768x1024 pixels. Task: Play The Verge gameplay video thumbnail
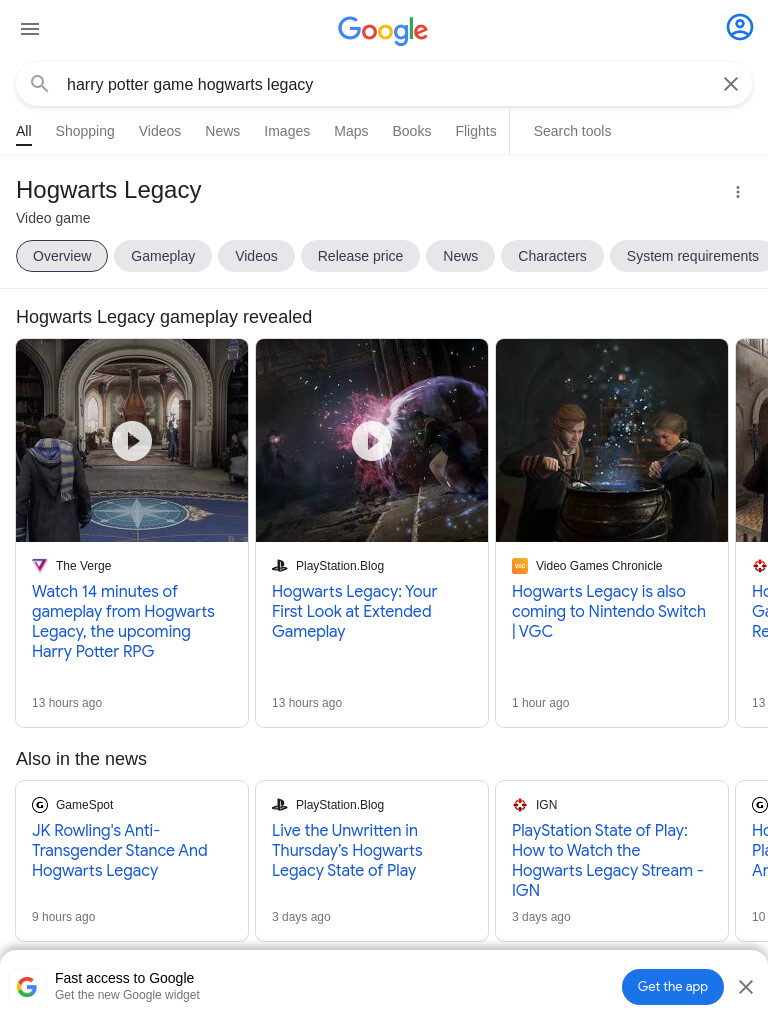coord(132,440)
